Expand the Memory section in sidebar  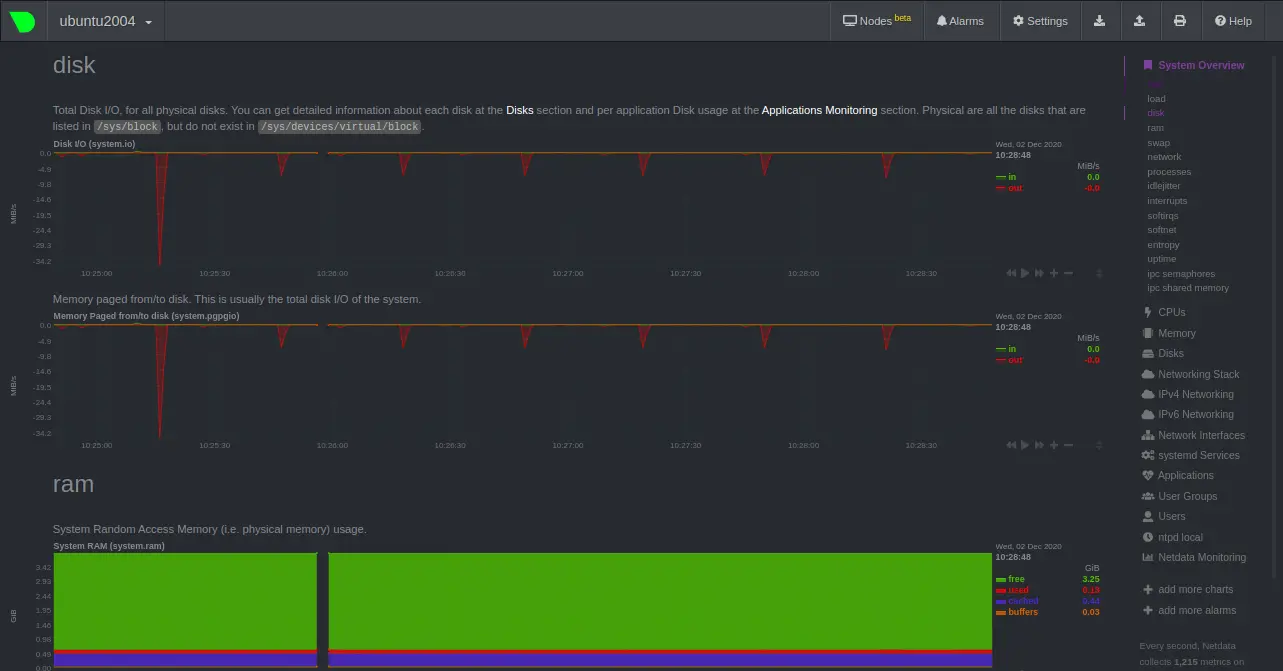[x=1176, y=333]
